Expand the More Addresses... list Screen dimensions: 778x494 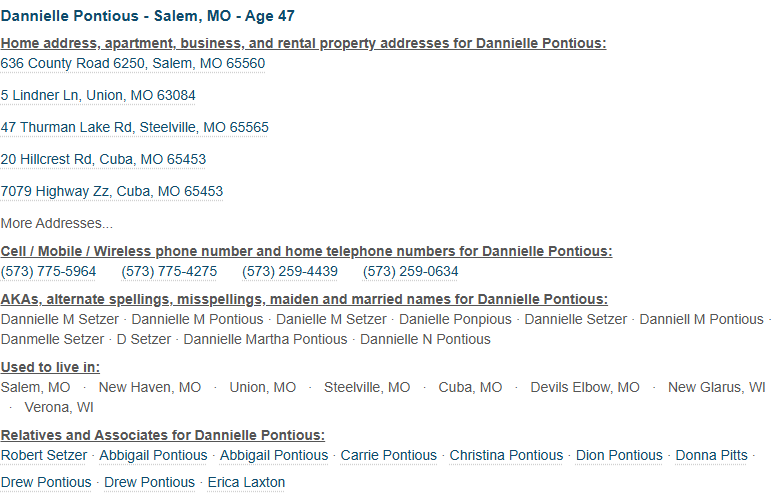point(57,223)
